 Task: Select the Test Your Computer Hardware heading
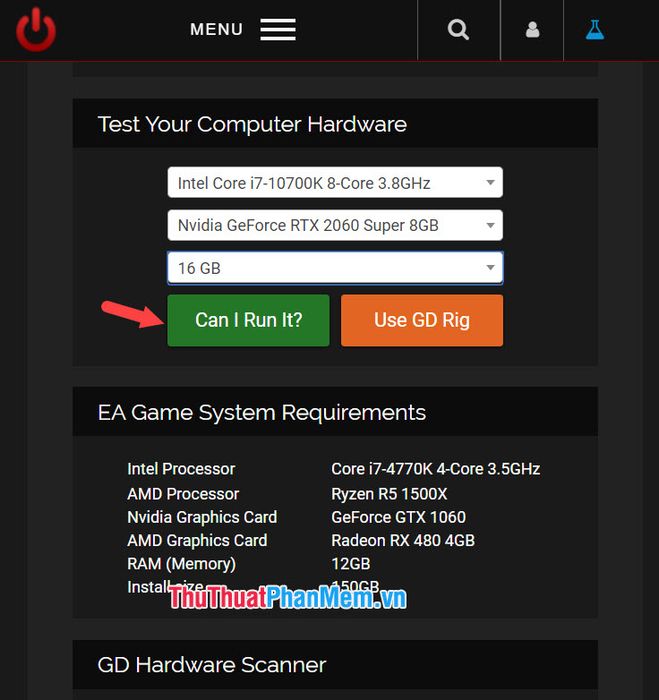click(252, 124)
